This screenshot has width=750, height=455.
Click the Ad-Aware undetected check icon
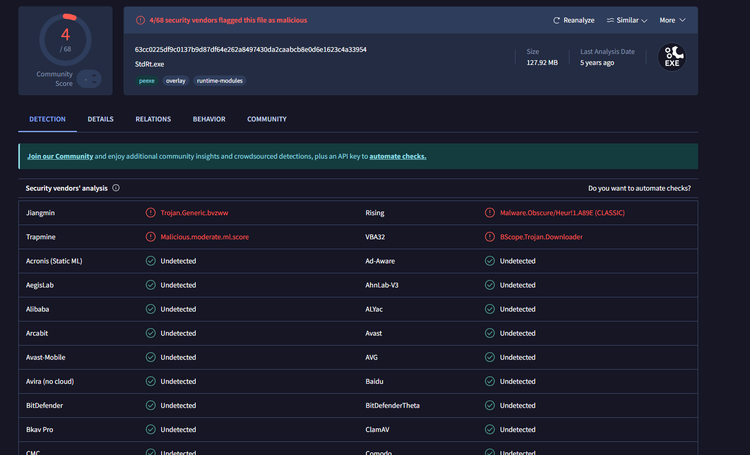point(490,261)
